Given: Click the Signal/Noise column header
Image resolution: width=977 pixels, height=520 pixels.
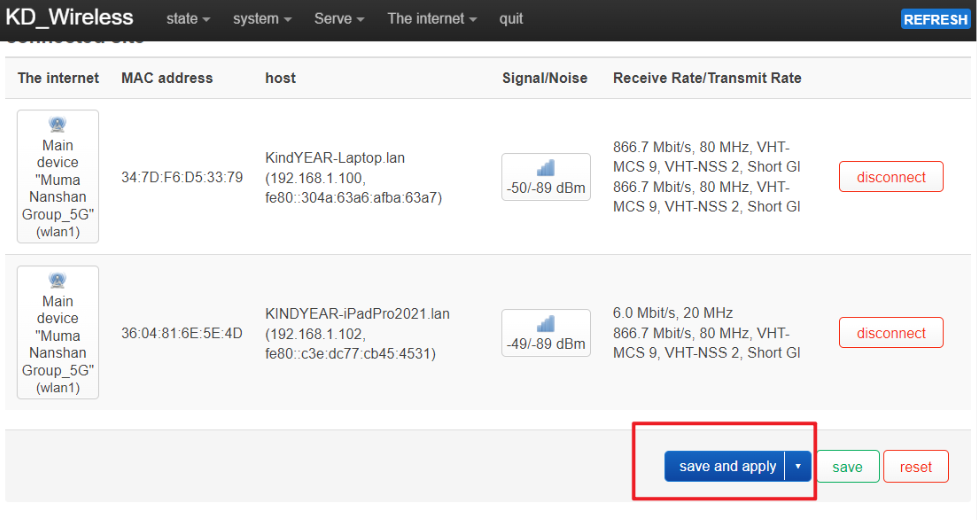Looking at the screenshot, I should [544, 78].
